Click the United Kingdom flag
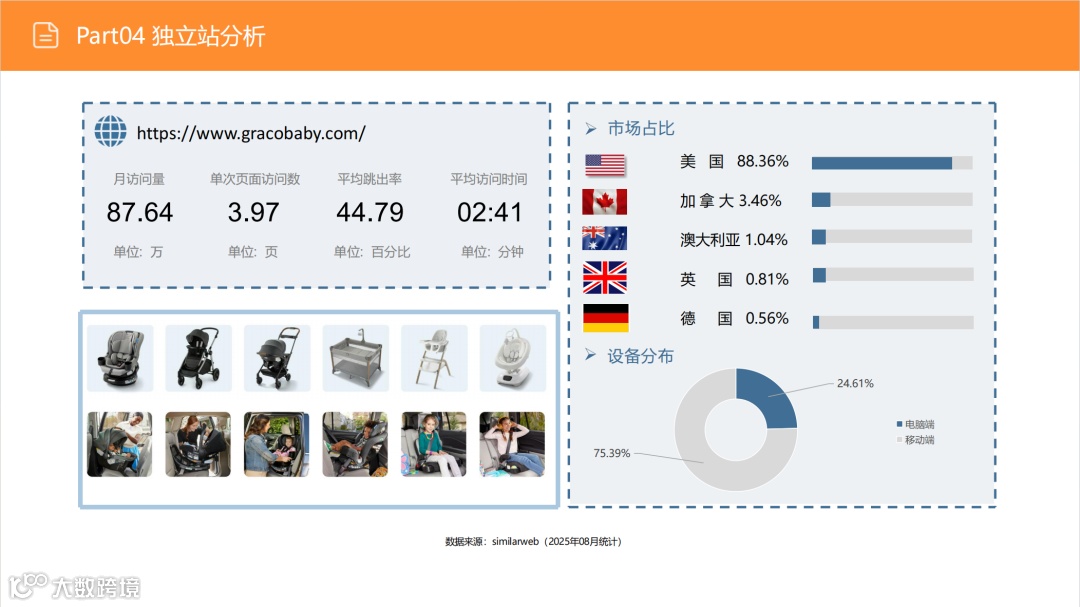The image size is (1080, 607). click(x=605, y=278)
